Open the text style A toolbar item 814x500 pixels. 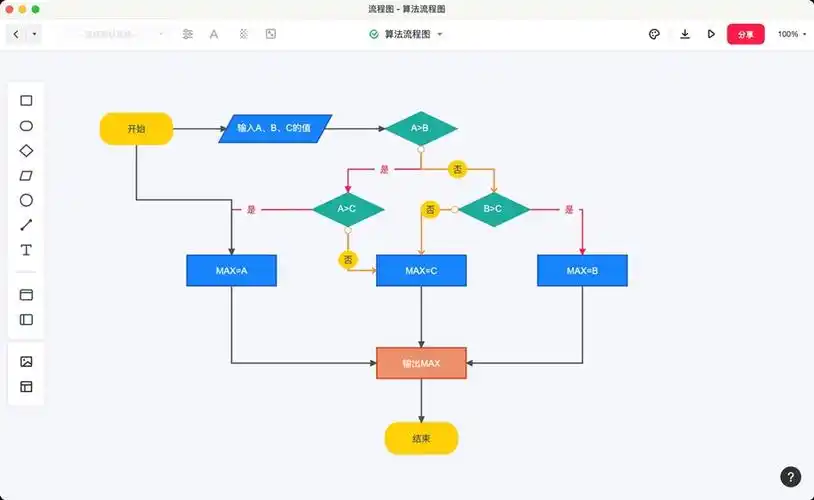click(x=214, y=34)
